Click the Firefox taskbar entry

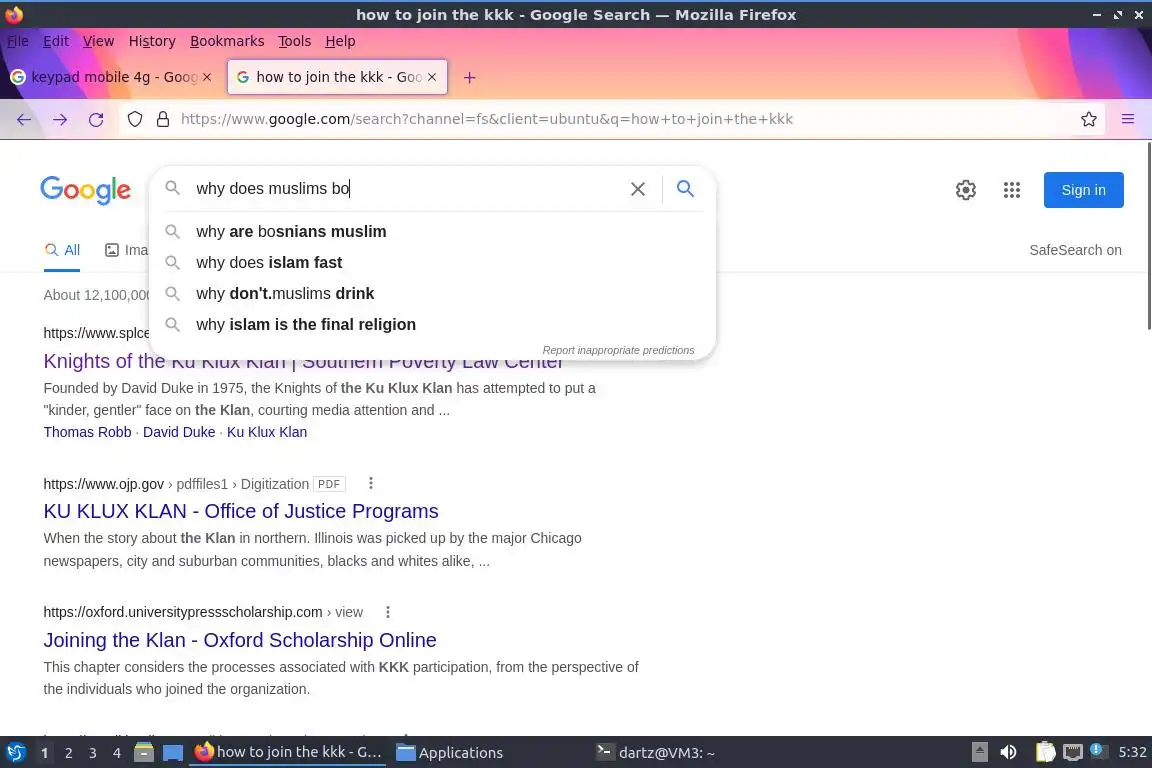pyautogui.click(x=288, y=752)
